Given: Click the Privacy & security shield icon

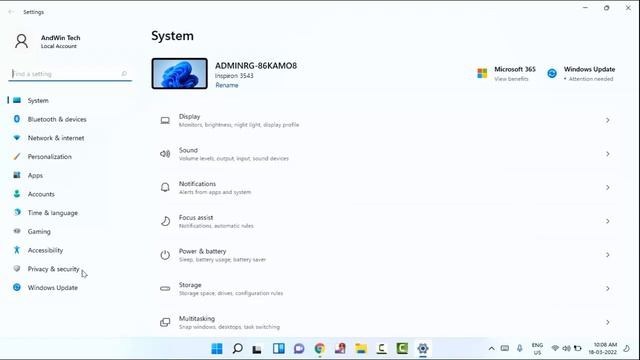Looking at the screenshot, I should click(17, 269).
